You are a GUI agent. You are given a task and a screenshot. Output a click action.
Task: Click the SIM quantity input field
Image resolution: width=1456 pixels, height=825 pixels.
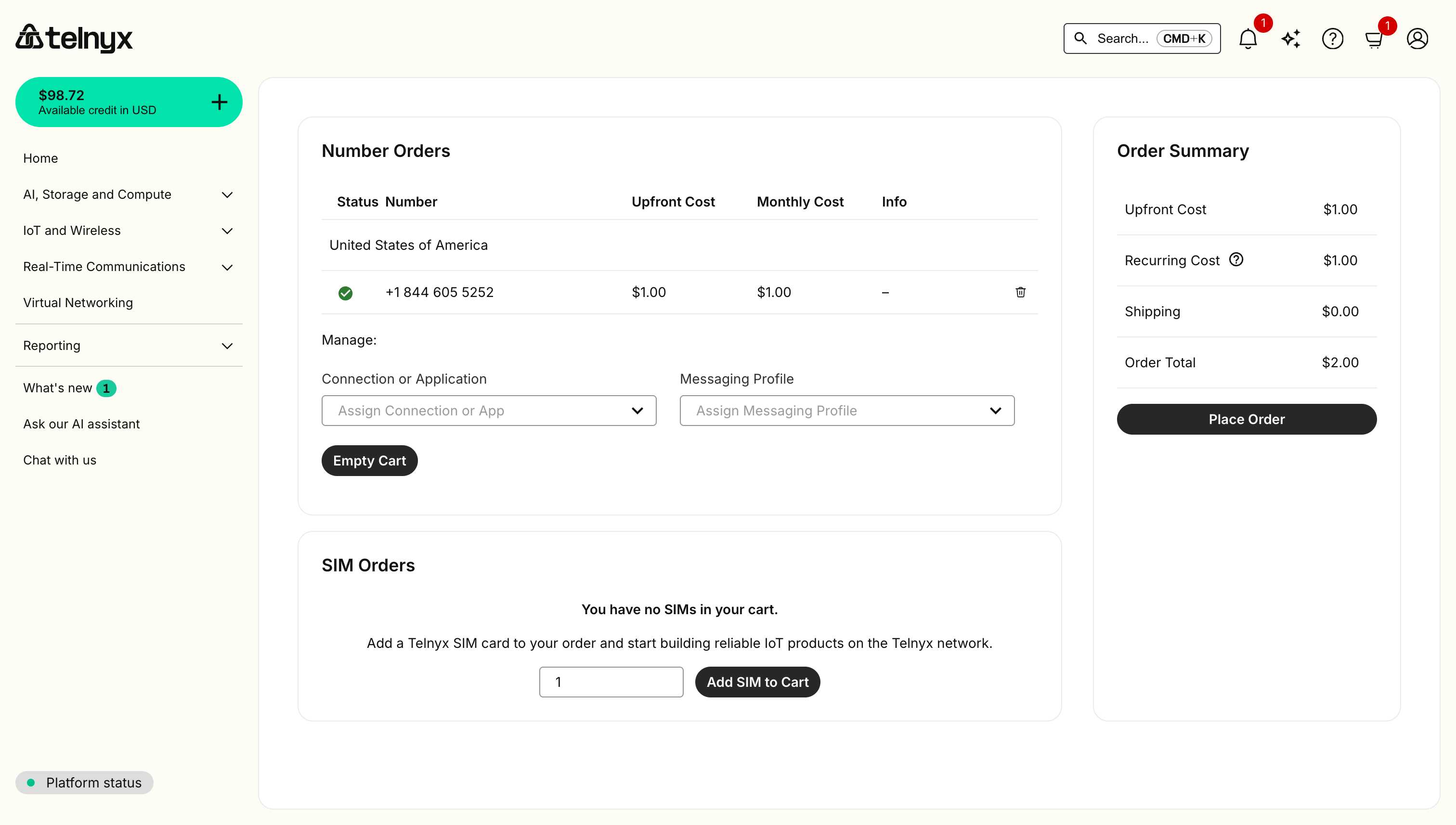pos(611,682)
